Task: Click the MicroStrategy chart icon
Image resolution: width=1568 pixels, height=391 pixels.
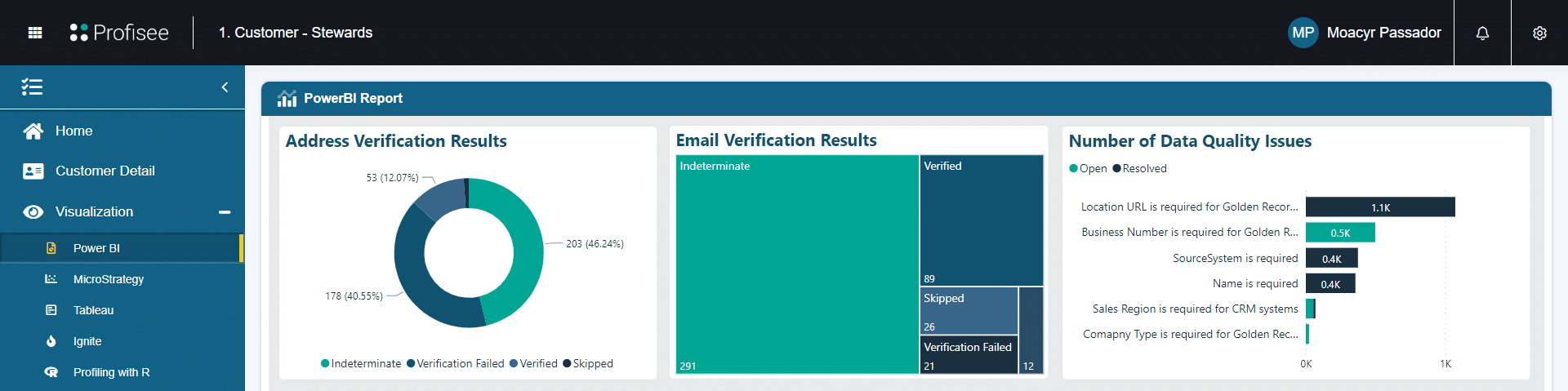Action: coord(51,279)
